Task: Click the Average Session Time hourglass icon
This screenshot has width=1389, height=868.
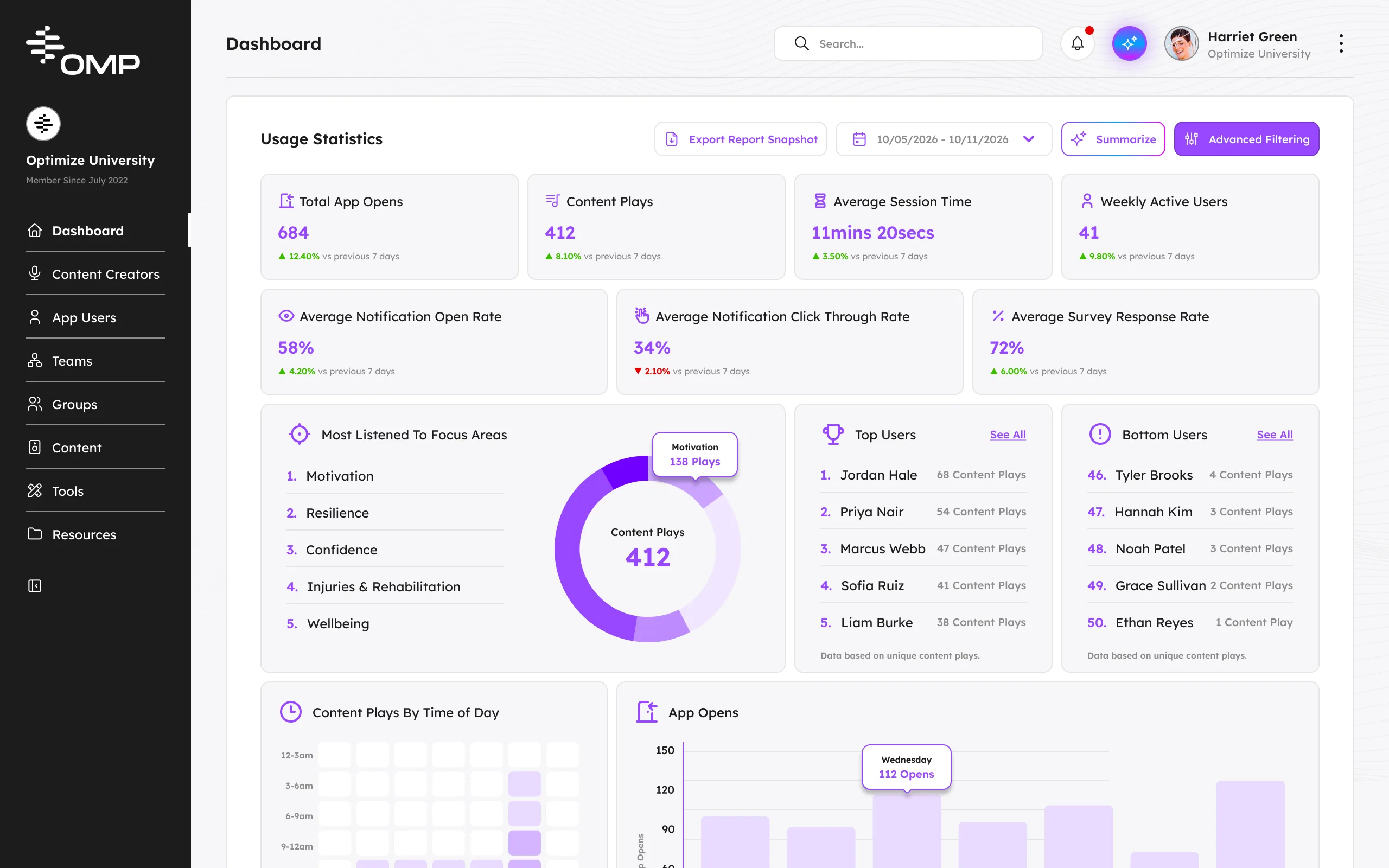Action: 820,201
